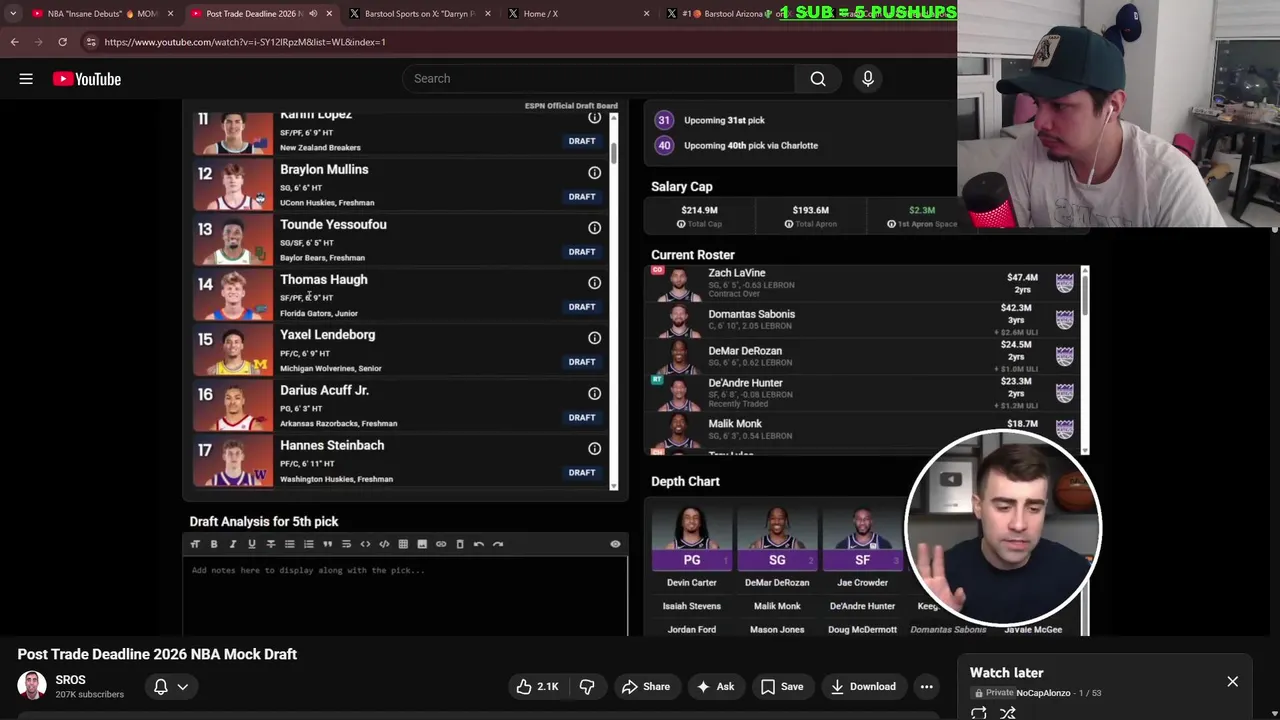The height and width of the screenshot is (720, 1280).
Task: Open the more actions ellipsis menu
Action: (927, 687)
